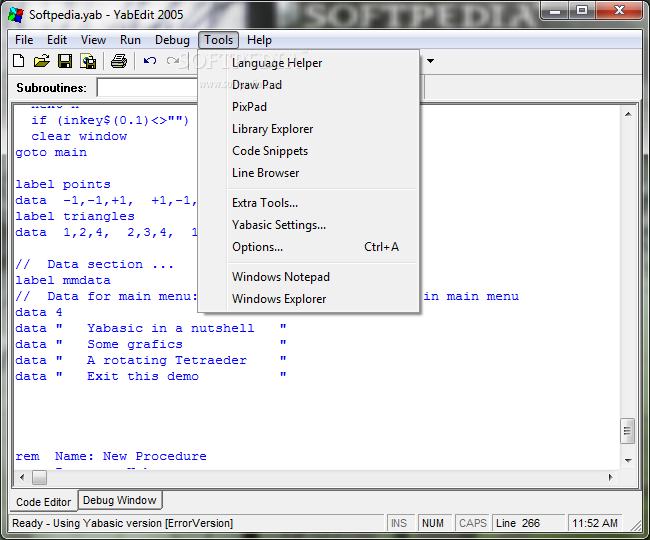
Task: Click the Save All toolbar icon
Action: pyautogui.click(x=88, y=61)
